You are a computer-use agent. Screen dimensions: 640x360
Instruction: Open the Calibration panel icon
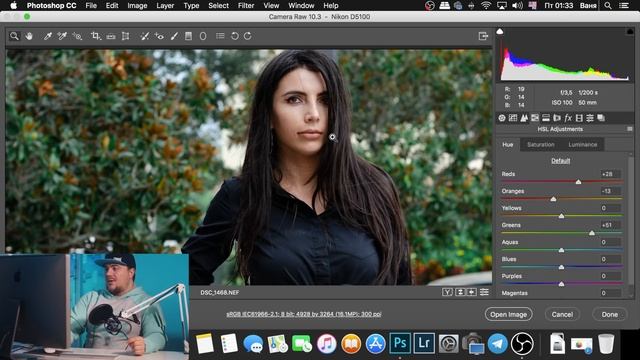(579, 118)
